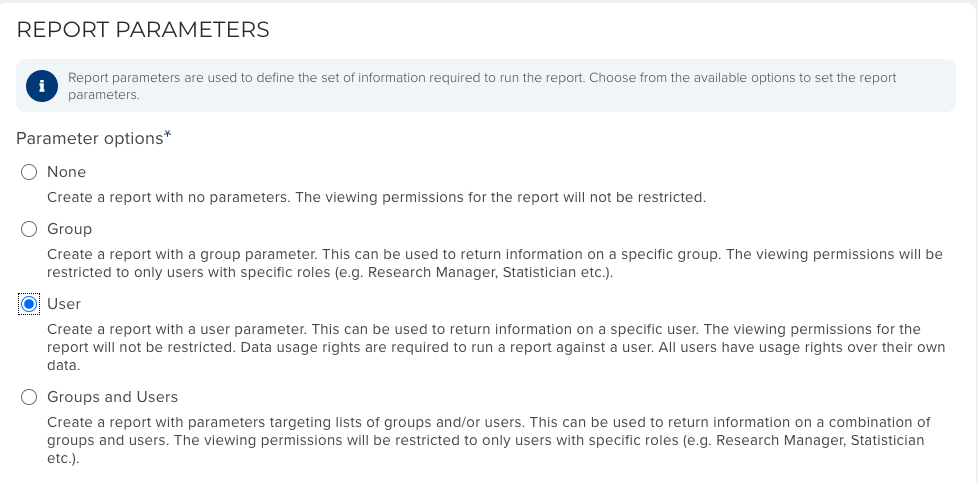Select the None radio button
Image resolution: width=978 pixels, height=483 pixels.
[x=30, y=172]
